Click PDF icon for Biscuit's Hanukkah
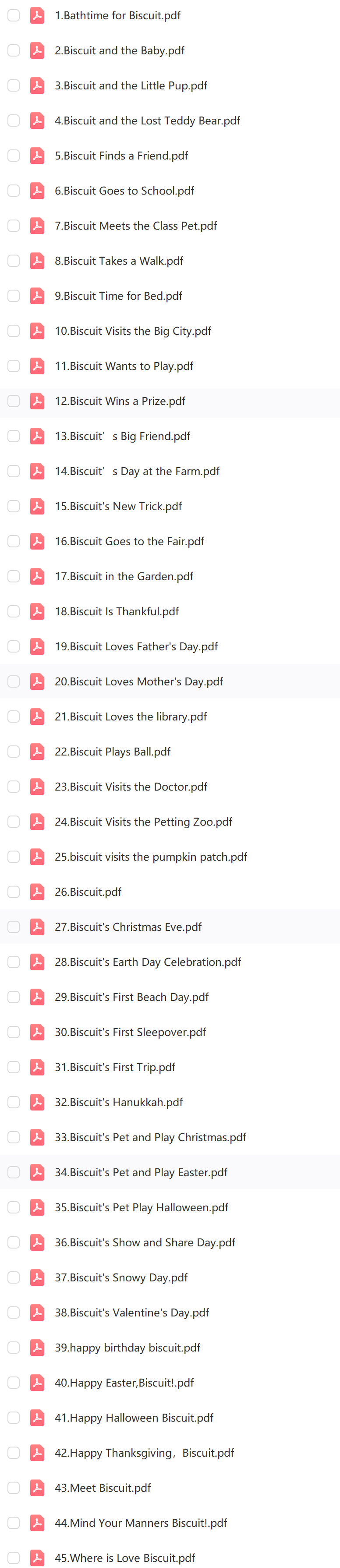The height and width of the screenshot is (1568, 340). [37, 1102]
